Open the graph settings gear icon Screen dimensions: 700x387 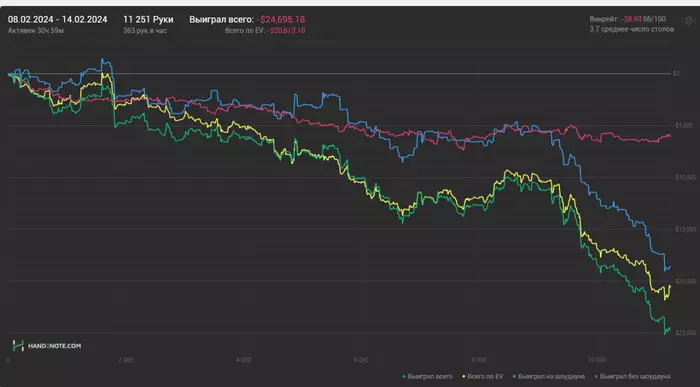pos(688,20)
